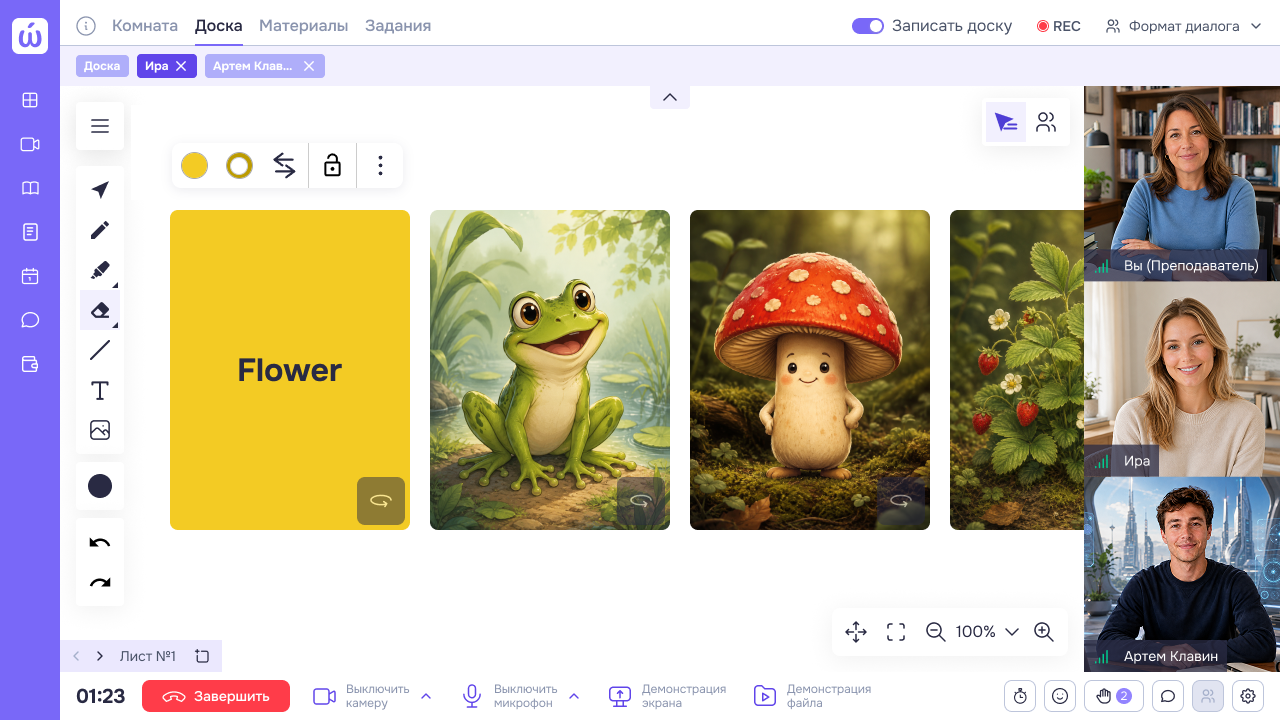1280x720 pixels.
Task: Open the timer icon in bottom bar
Action: pyautogui.click(x=1020, y=696)
